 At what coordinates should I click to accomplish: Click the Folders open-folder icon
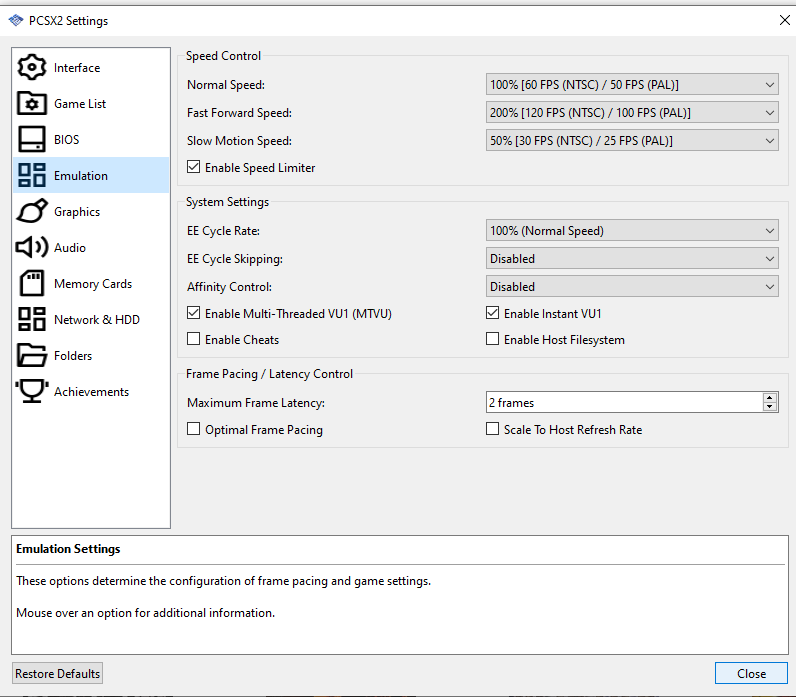tap(31, 355)
